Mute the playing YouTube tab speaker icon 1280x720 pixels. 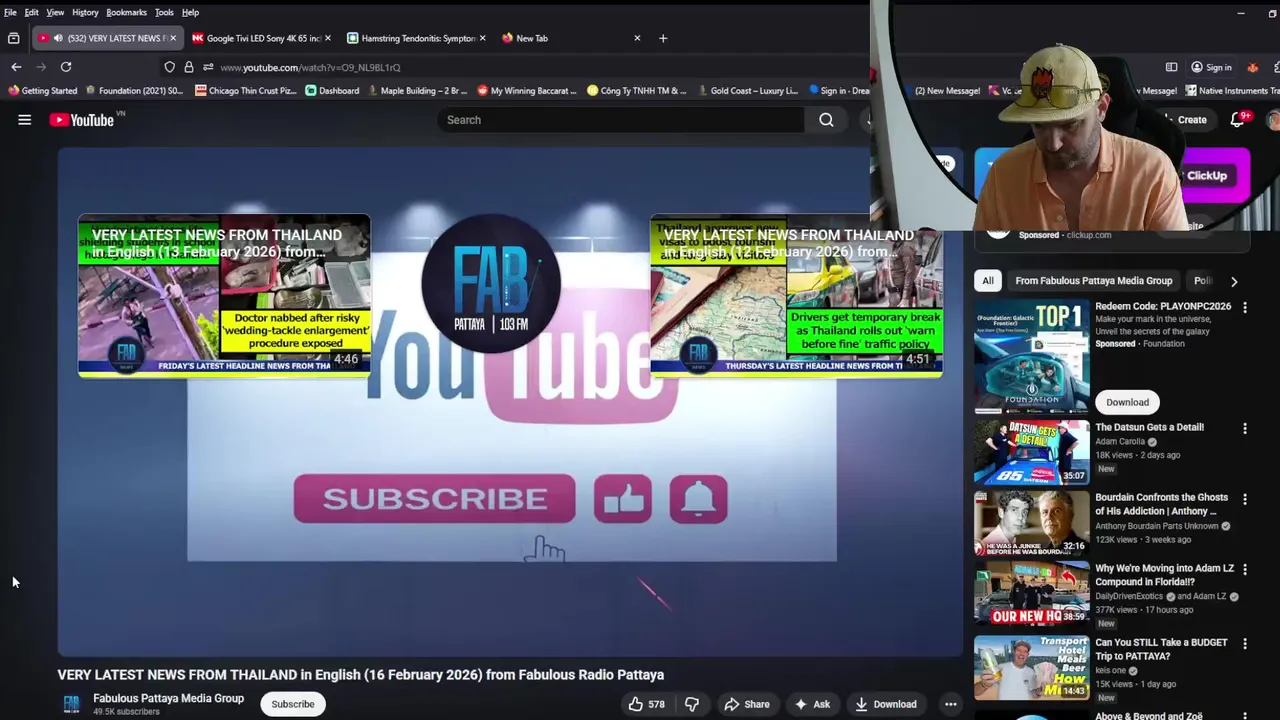(58, 38)
